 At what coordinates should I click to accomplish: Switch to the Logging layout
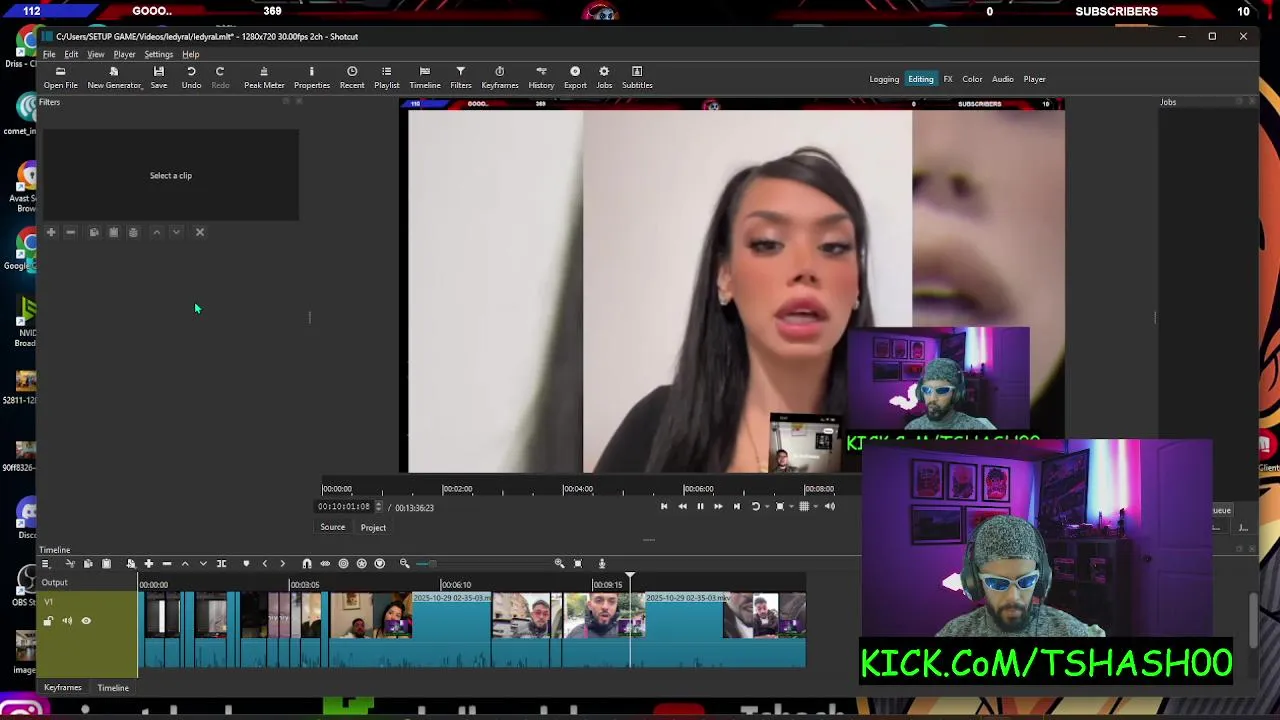pos(884,79)
